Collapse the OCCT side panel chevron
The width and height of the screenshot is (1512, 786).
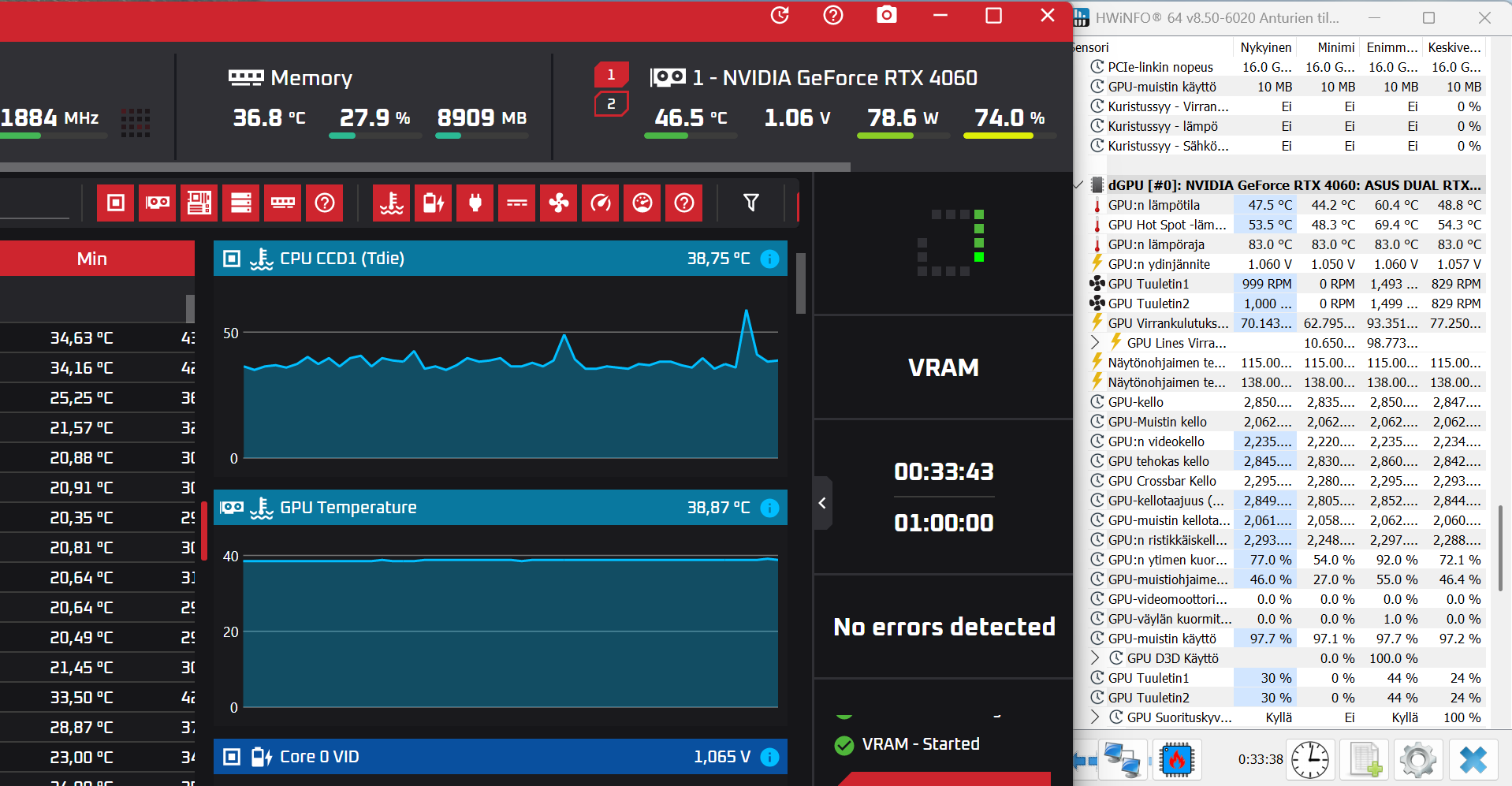pos(822,503)
